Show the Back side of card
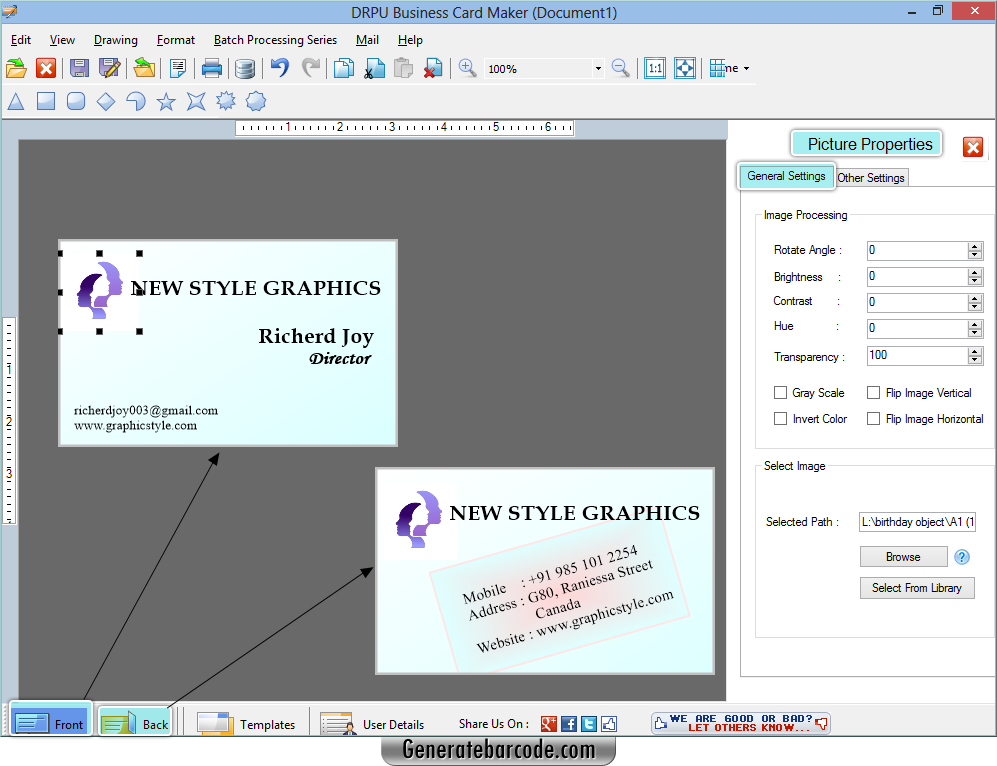This screenshot has width=997, height=766. click(x=135, y=722)
